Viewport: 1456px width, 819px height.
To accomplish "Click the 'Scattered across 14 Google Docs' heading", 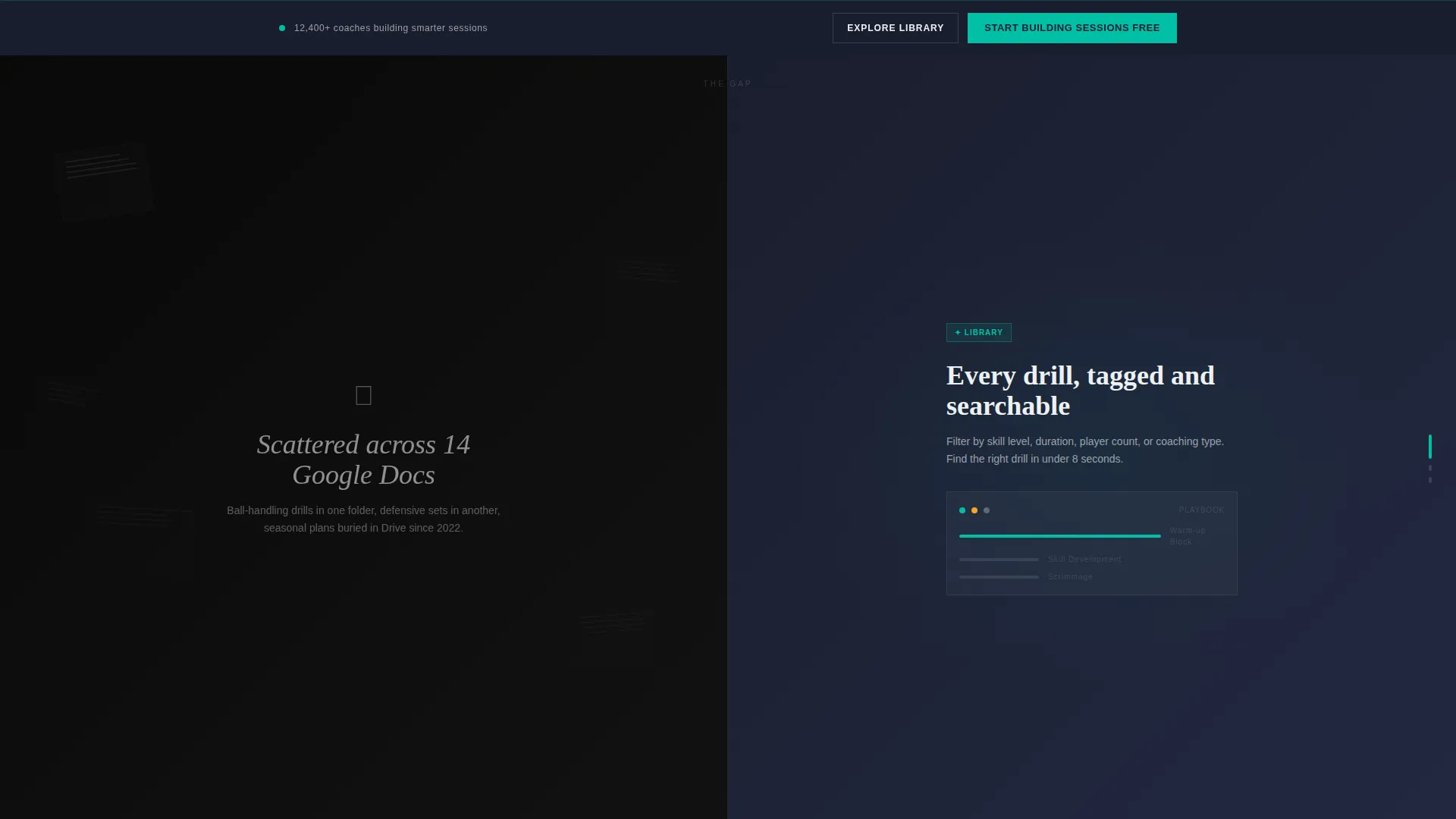I will (363, 460).
